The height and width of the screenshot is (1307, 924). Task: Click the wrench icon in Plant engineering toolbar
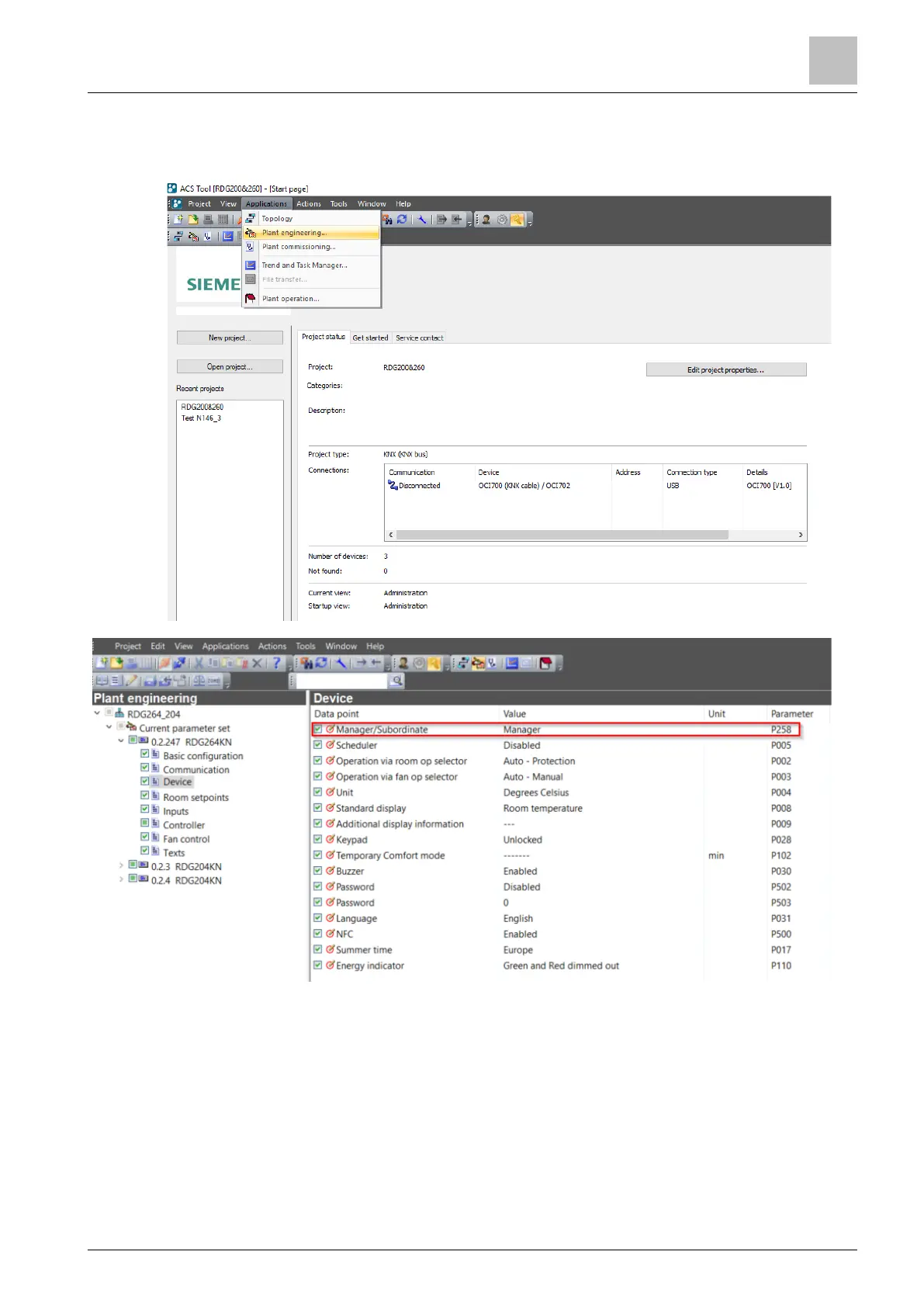coord(341,663)
